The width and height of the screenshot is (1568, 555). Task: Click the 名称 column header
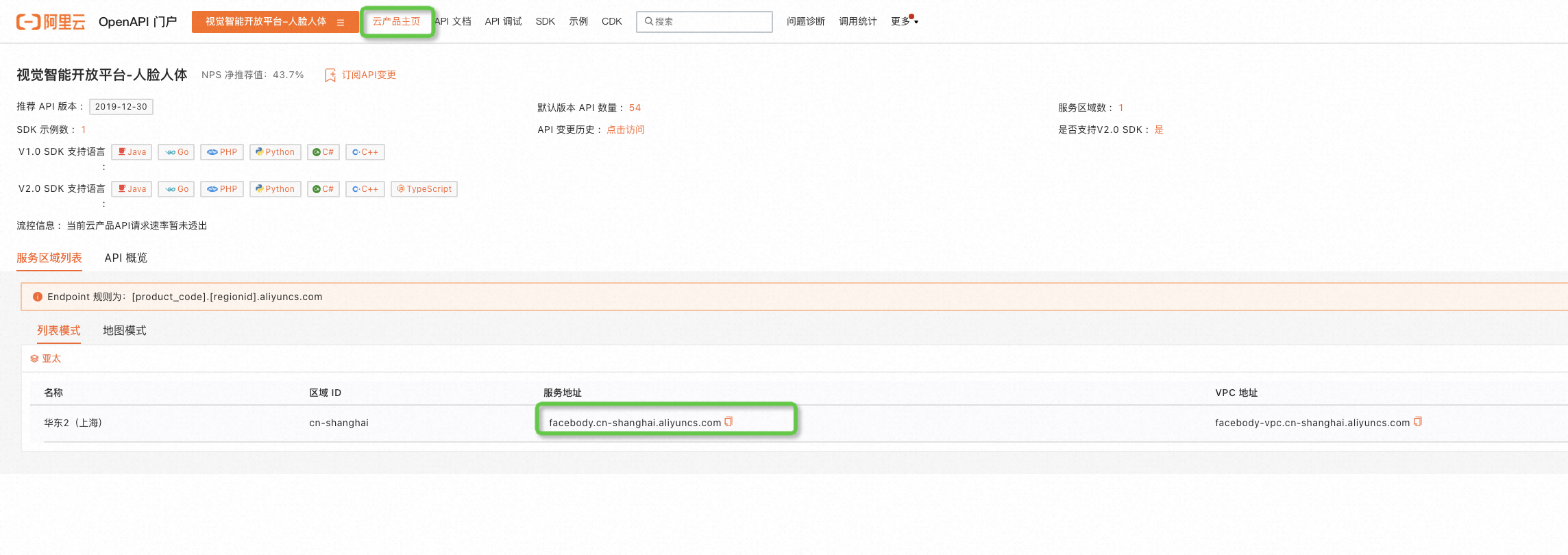tap(53, 393)
